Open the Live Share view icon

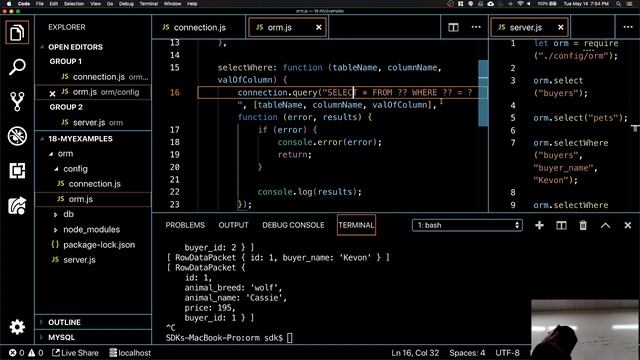coord(17,205)
